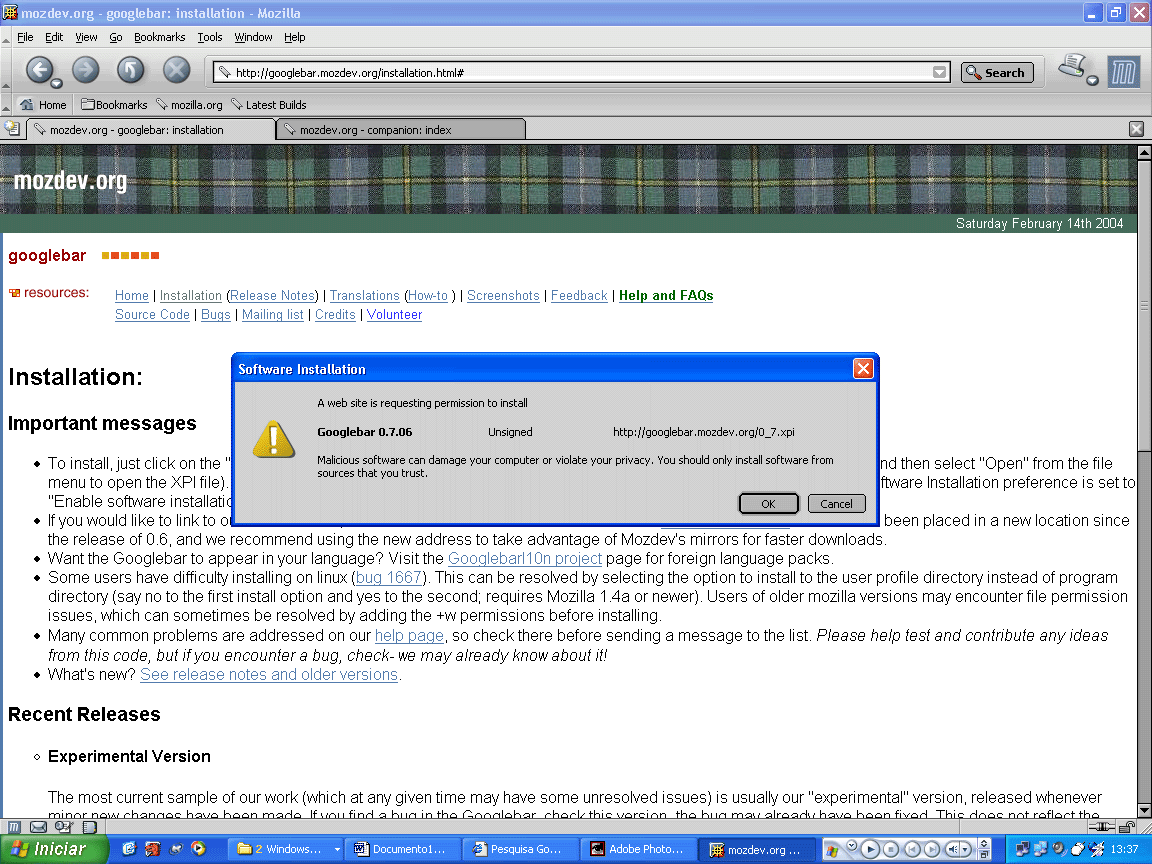The image size is (1152, 864).
Task: Click the URL address field
Action: click(x=580, y=72)
